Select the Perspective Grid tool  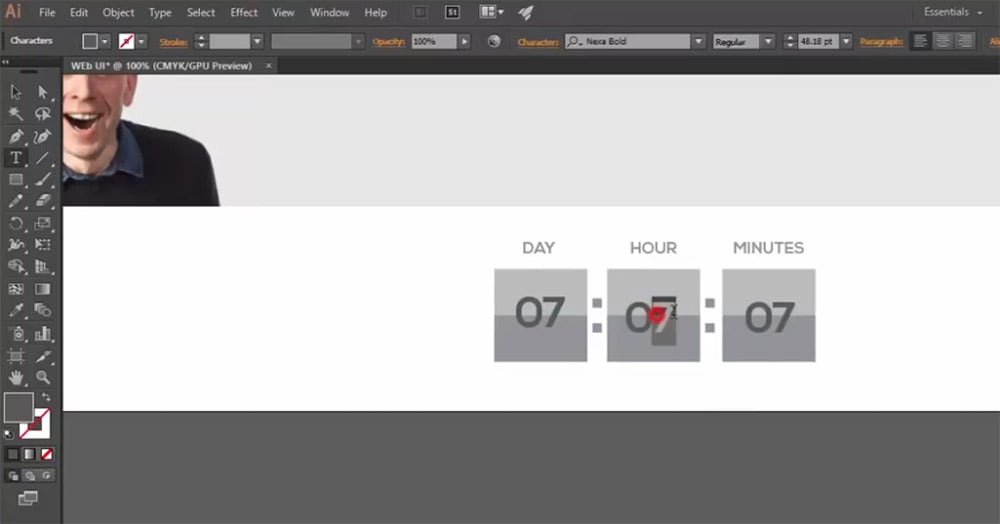click(43, 266)
